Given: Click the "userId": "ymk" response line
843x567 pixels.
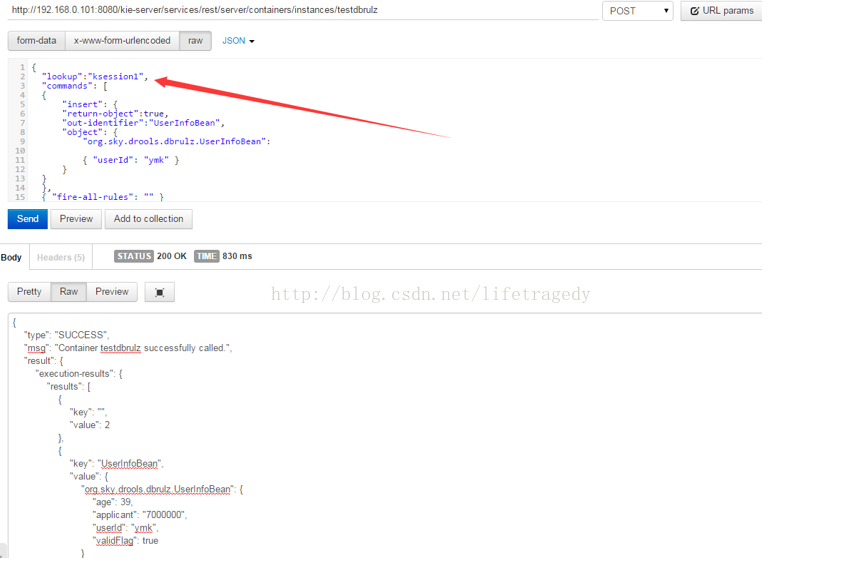Looking at the screenshot, I should [x=125, y=528].
